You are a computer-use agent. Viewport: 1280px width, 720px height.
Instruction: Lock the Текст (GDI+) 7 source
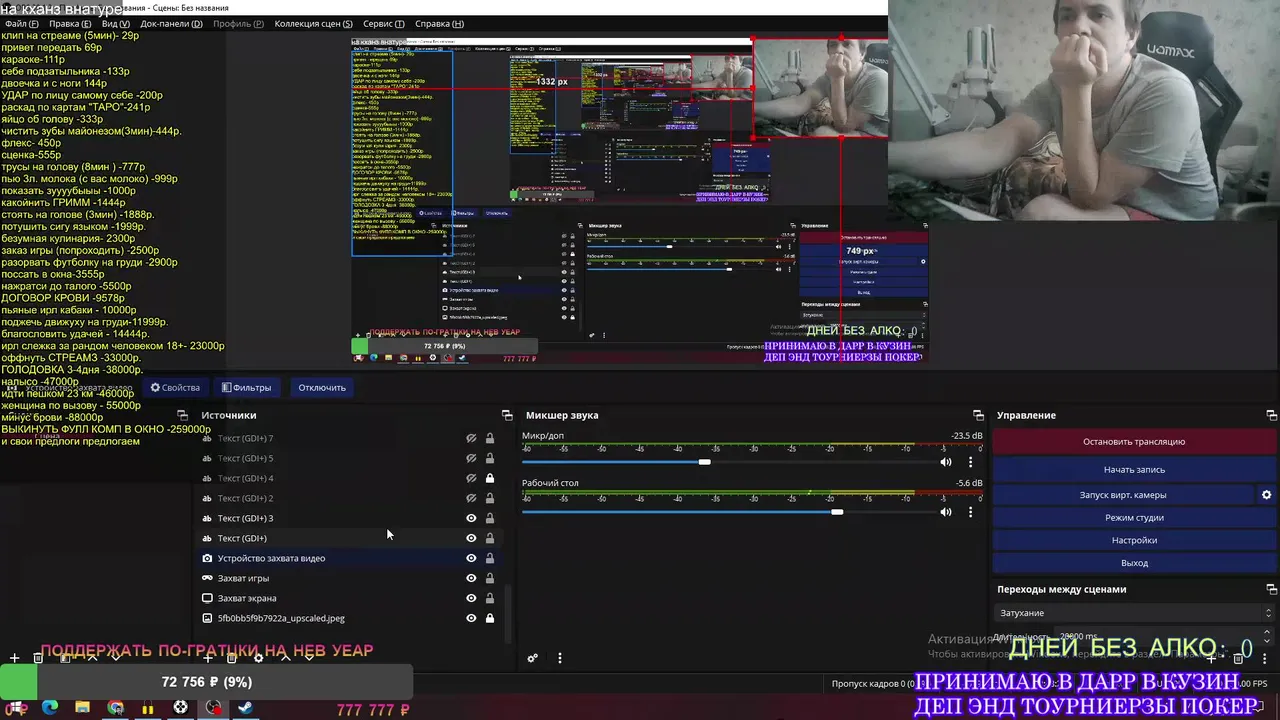point(490,438)
